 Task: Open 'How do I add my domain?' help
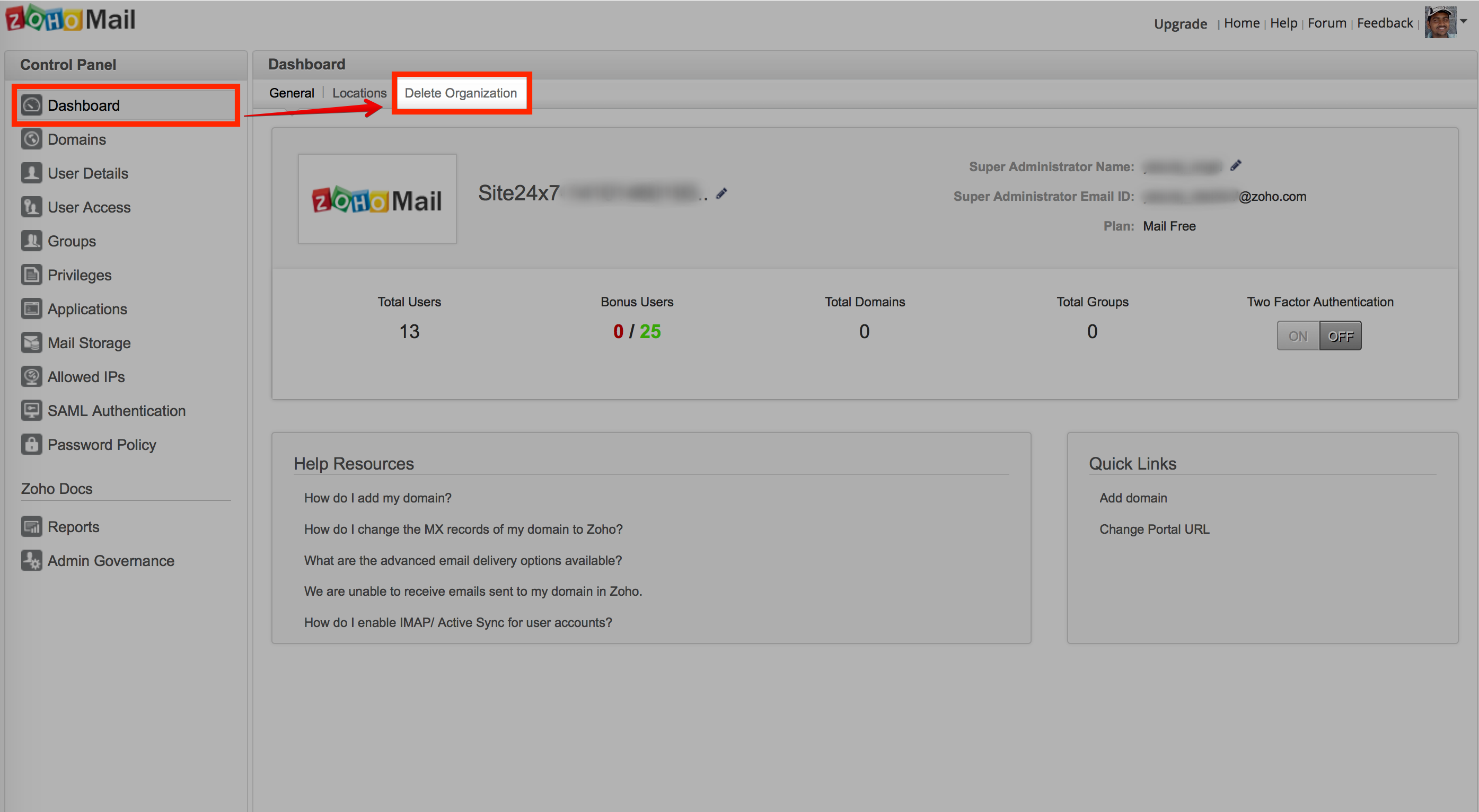click(x=378, y=498)
